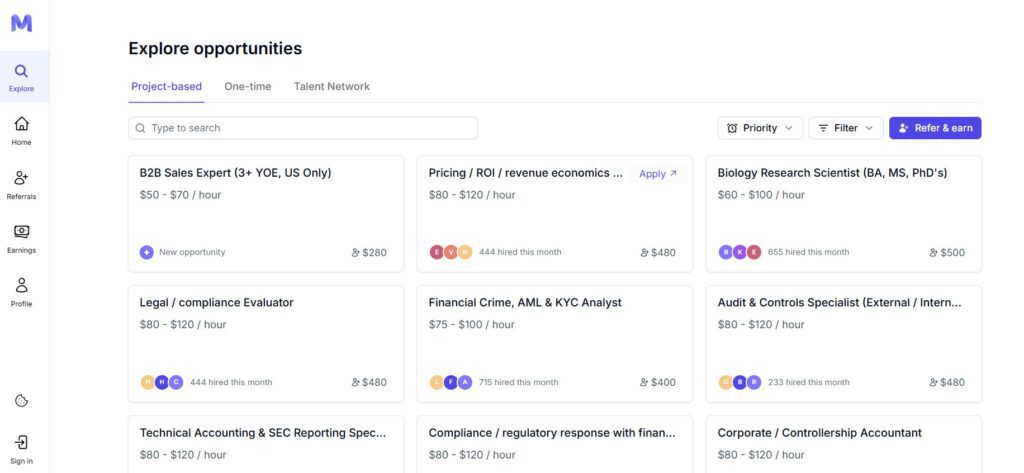Click the '$60 - $100 / hour' rate
Viewport: 1024px width, 473px height.
click(761, 195)
